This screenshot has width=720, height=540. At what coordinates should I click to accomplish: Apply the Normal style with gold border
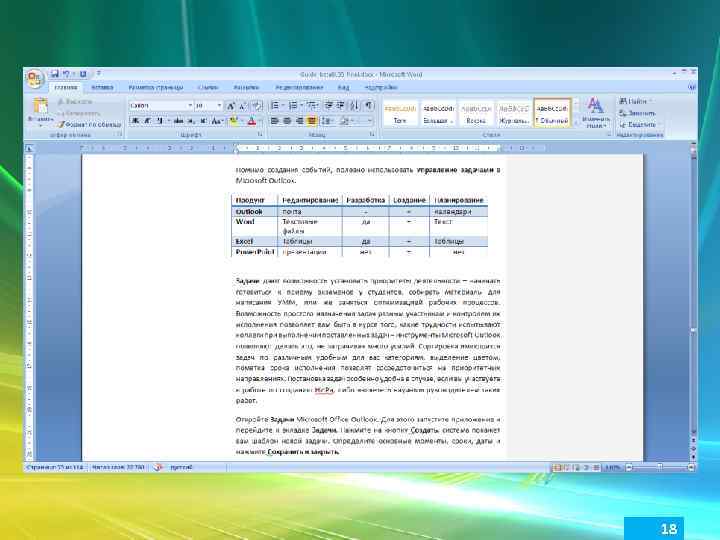tap(552, 113)
